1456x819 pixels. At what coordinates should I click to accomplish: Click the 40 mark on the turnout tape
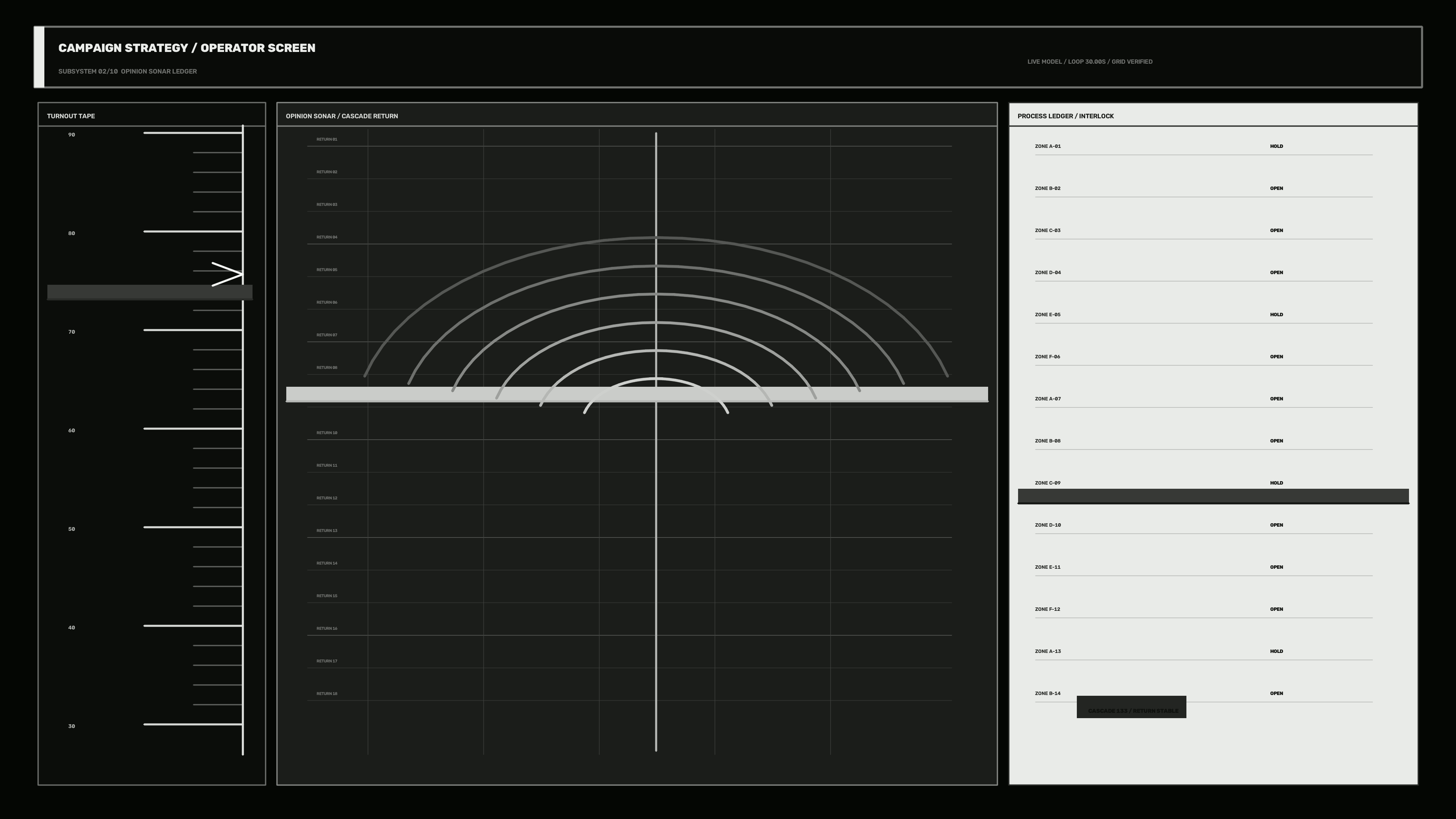[x=72, y=628]
